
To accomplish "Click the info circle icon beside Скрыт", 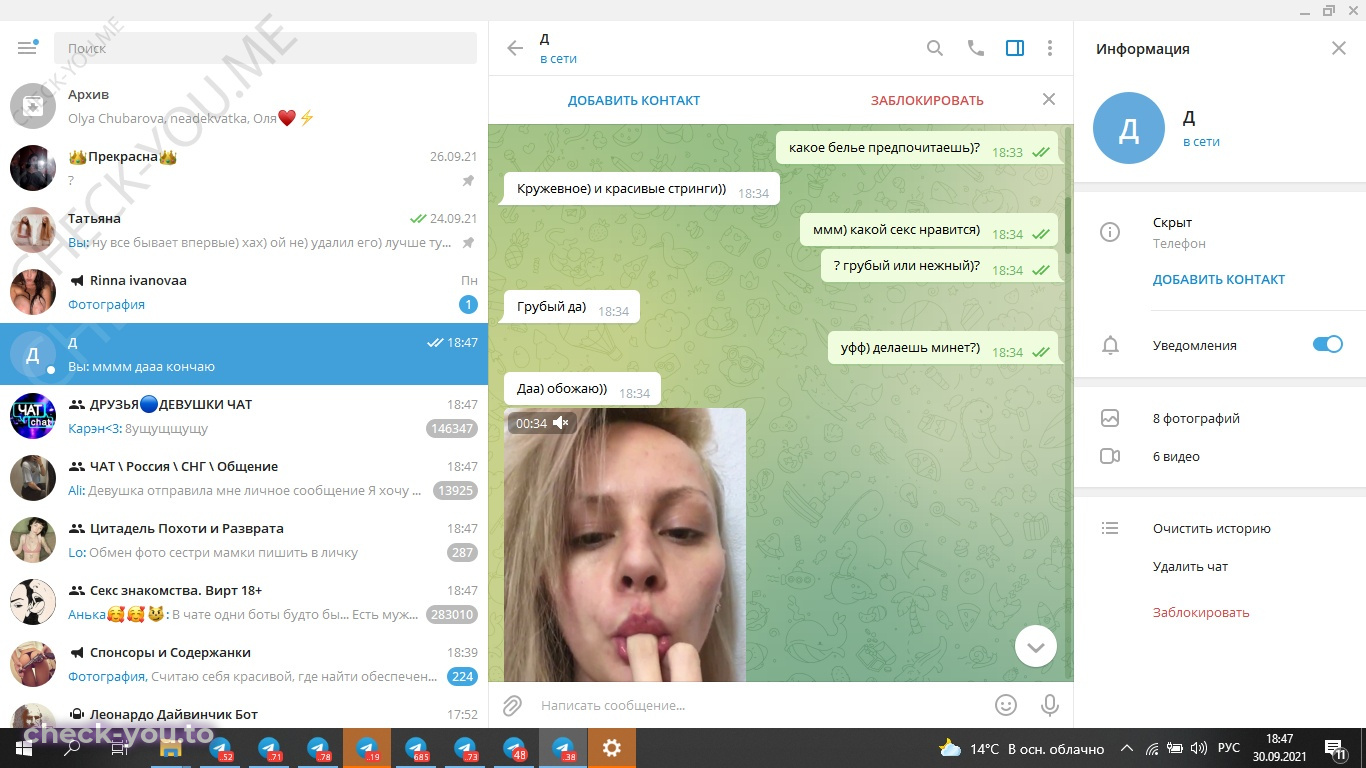I will point(1109,232).
